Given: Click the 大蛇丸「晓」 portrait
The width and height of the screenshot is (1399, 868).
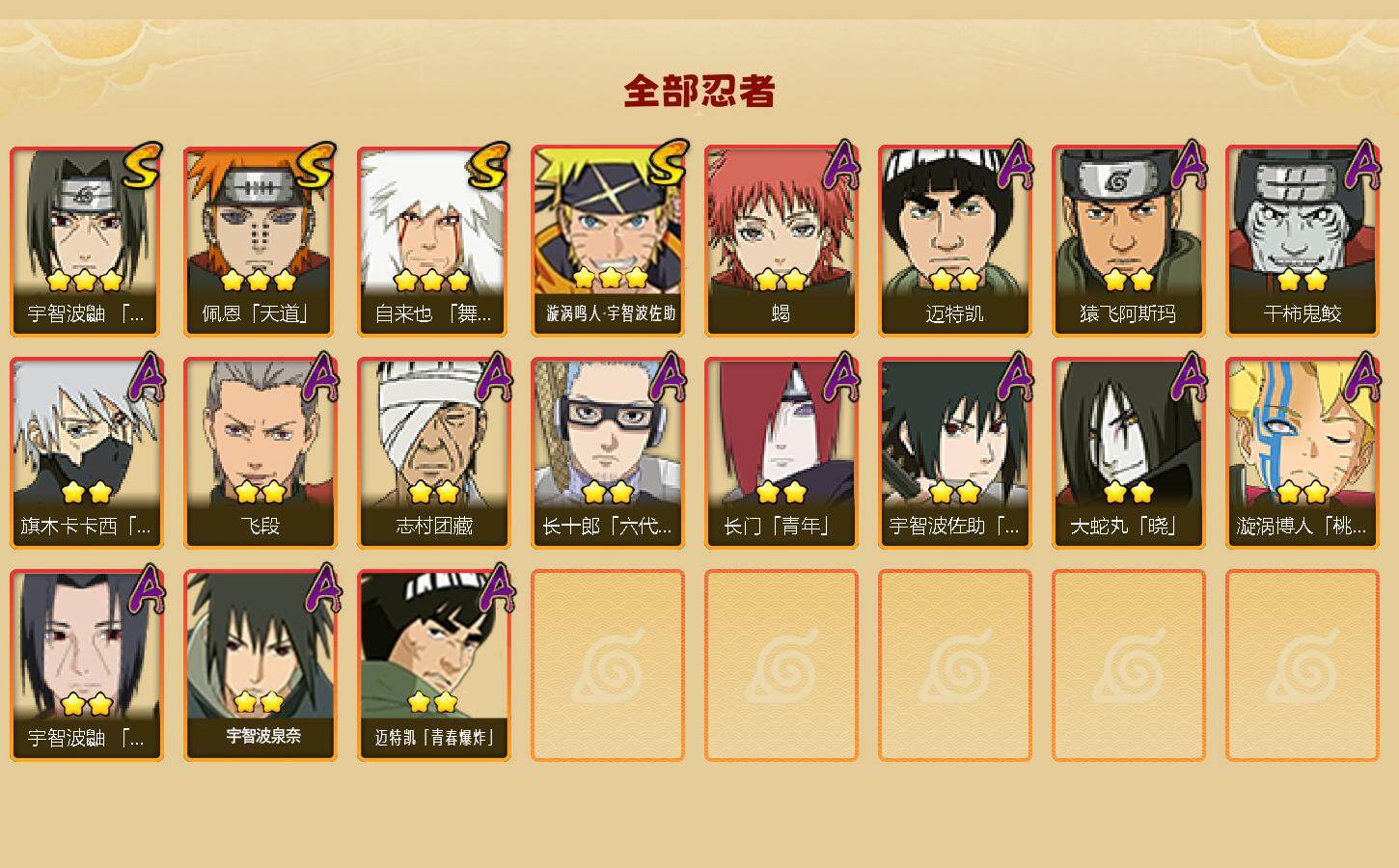Looking at the screenshot, I should pos(1128,453).
